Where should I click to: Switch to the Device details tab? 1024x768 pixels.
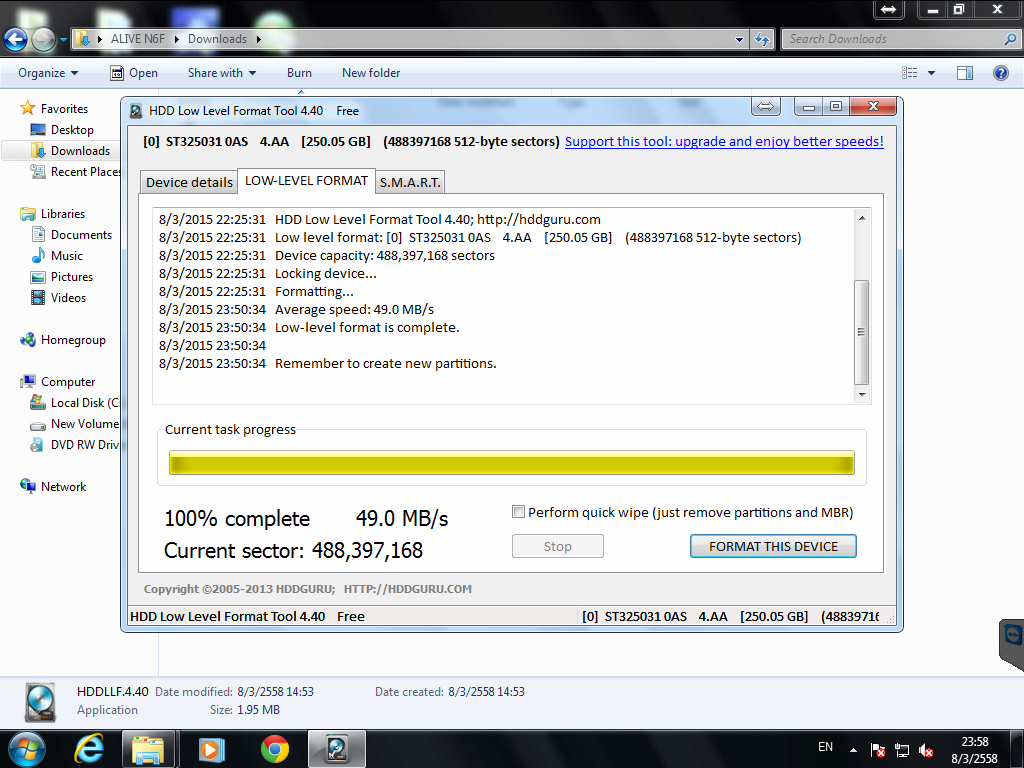pyautogui.click(x=189, y=182)
